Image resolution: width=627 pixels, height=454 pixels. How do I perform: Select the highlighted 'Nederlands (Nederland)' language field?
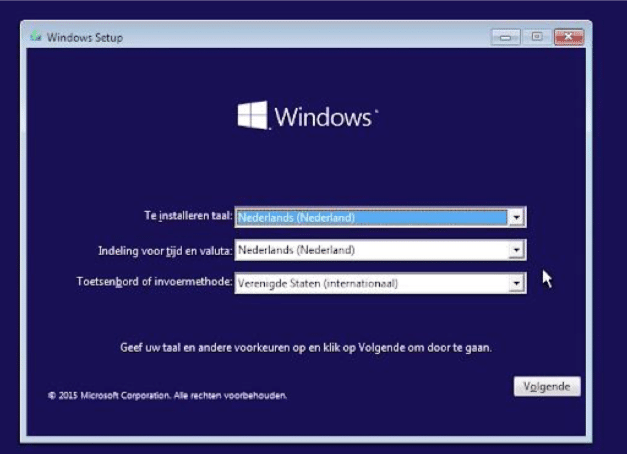(380, 217)
